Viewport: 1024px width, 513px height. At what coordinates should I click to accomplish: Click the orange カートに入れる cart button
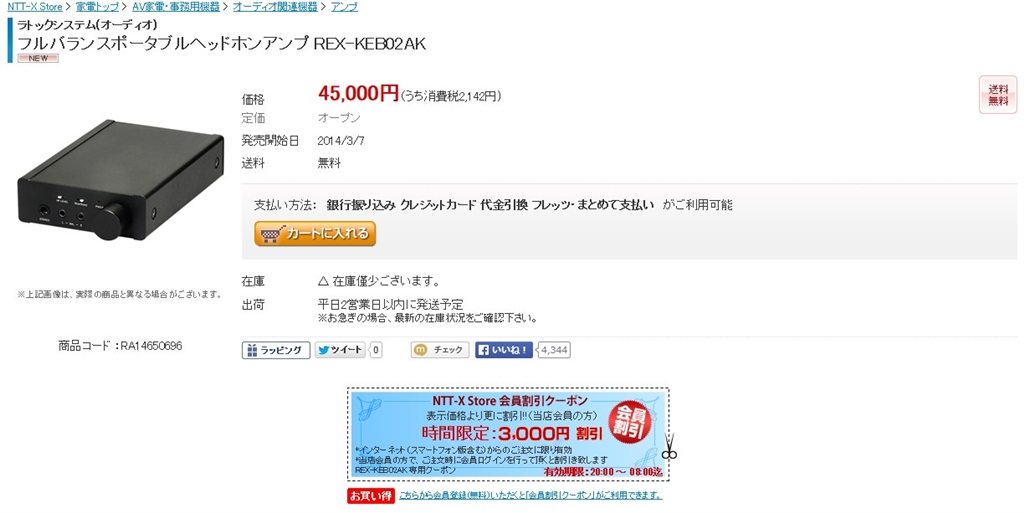[x=315, y=233]
